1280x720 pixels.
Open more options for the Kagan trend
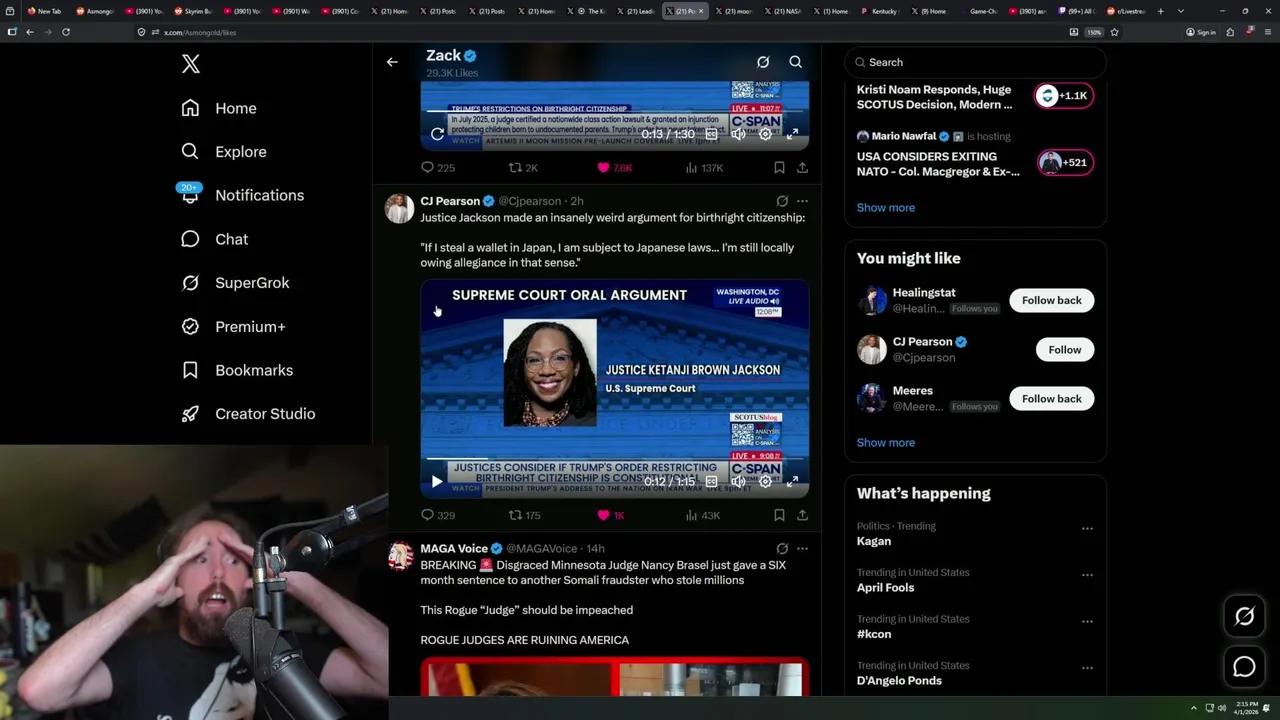pyautogui.click(x=1087, y=529)
